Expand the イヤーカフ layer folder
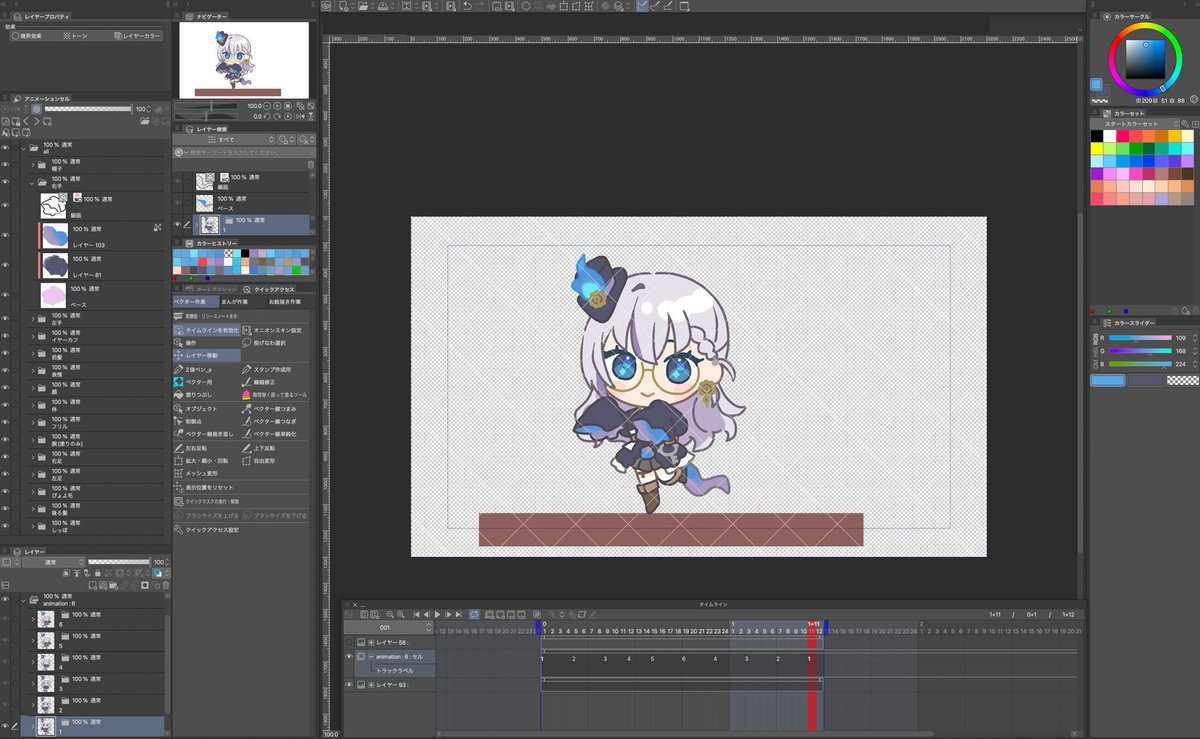This screenshot has height=739, width=1200. pos(32,336)
